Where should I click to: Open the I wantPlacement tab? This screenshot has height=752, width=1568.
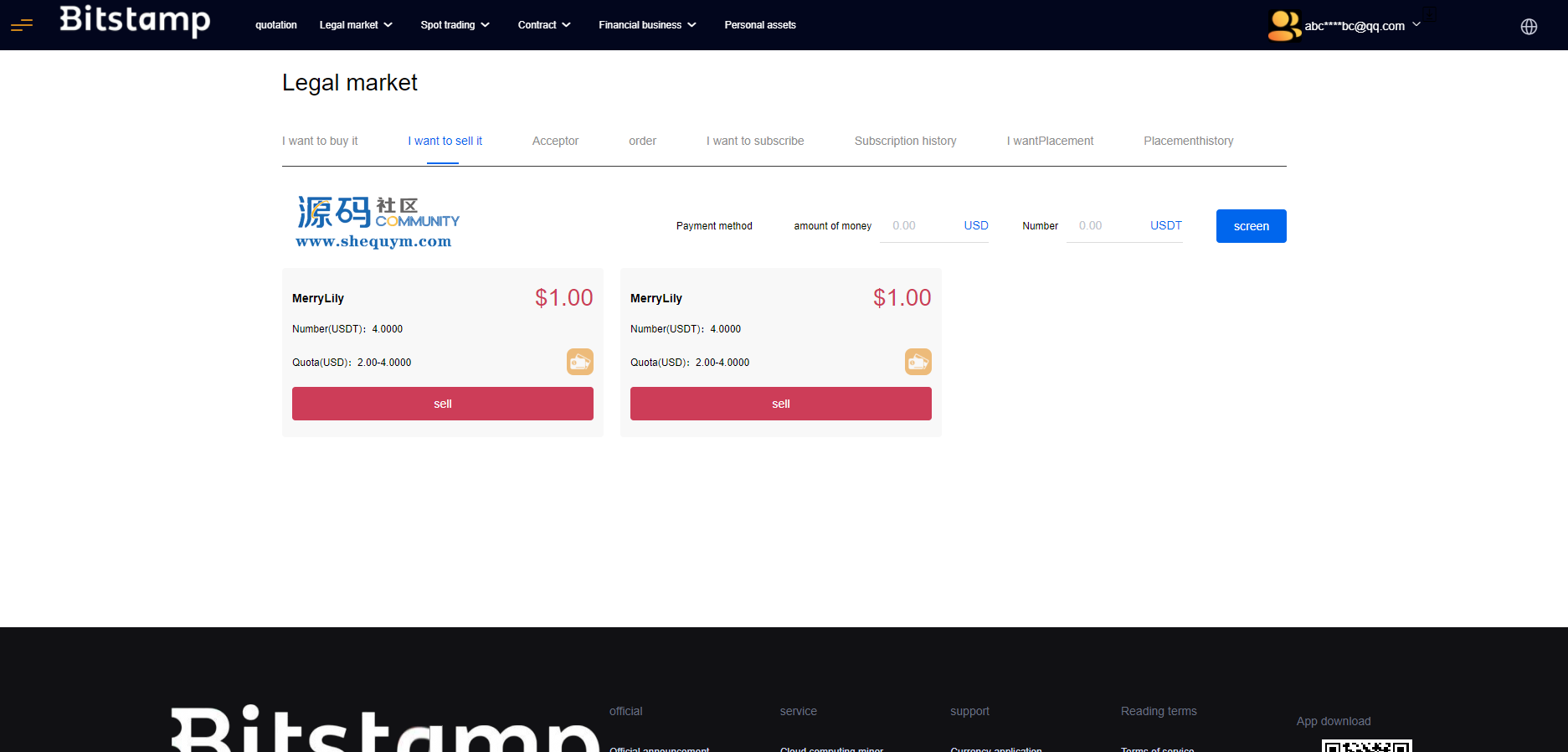coord(1050,141)
